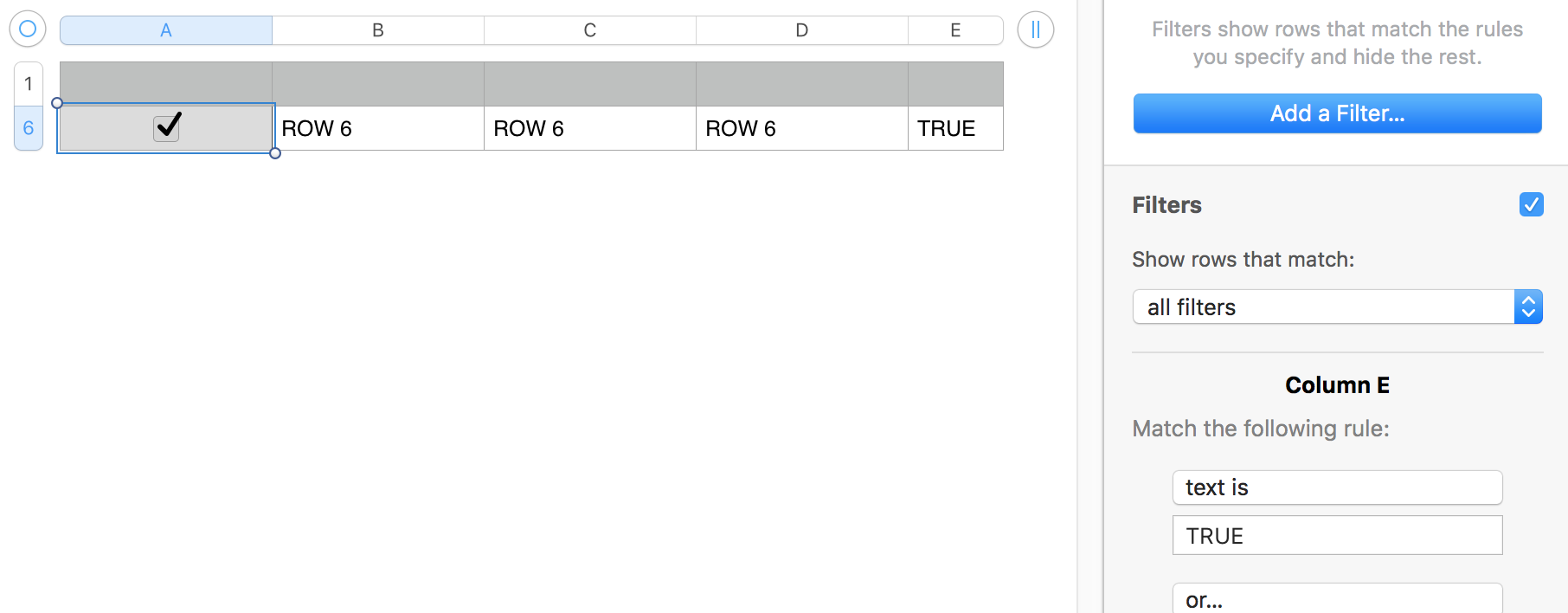Click the selection handle at the cell's upper left
The height and width of the screenshot is (613, 1568).
point(57,103)
